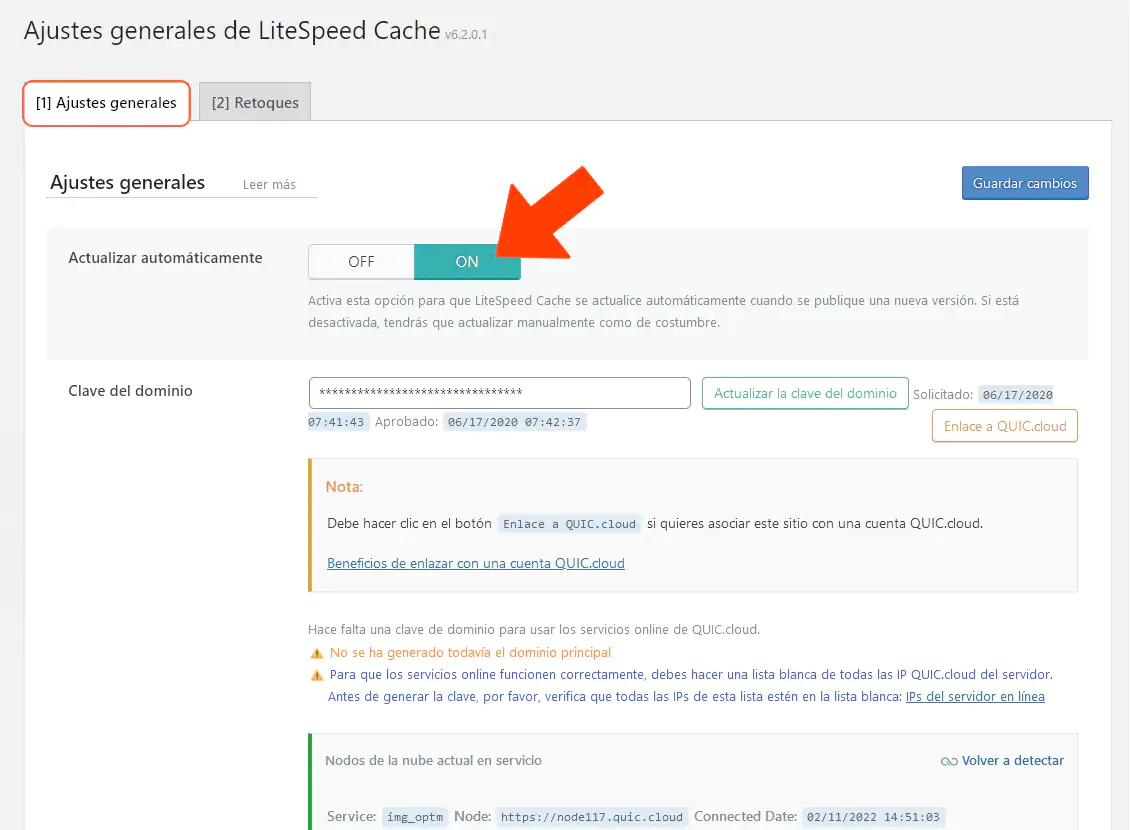Viewport: 1130px width, 830px height.
Task: Open Beneficios de enlazar con QUIC.cloud link
Action: point(476,563)
